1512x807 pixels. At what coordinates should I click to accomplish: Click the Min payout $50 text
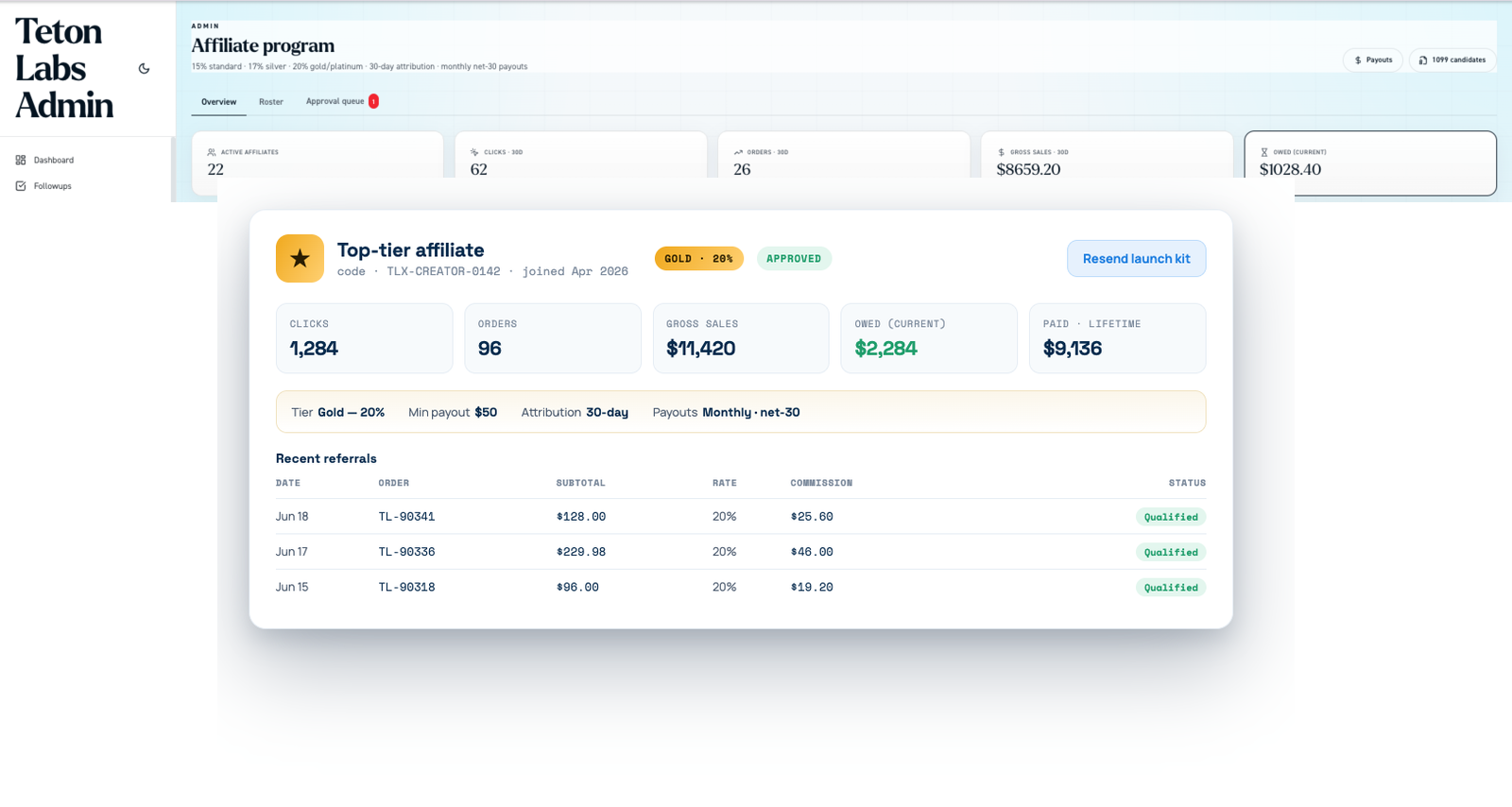click(x=453, y=413)
